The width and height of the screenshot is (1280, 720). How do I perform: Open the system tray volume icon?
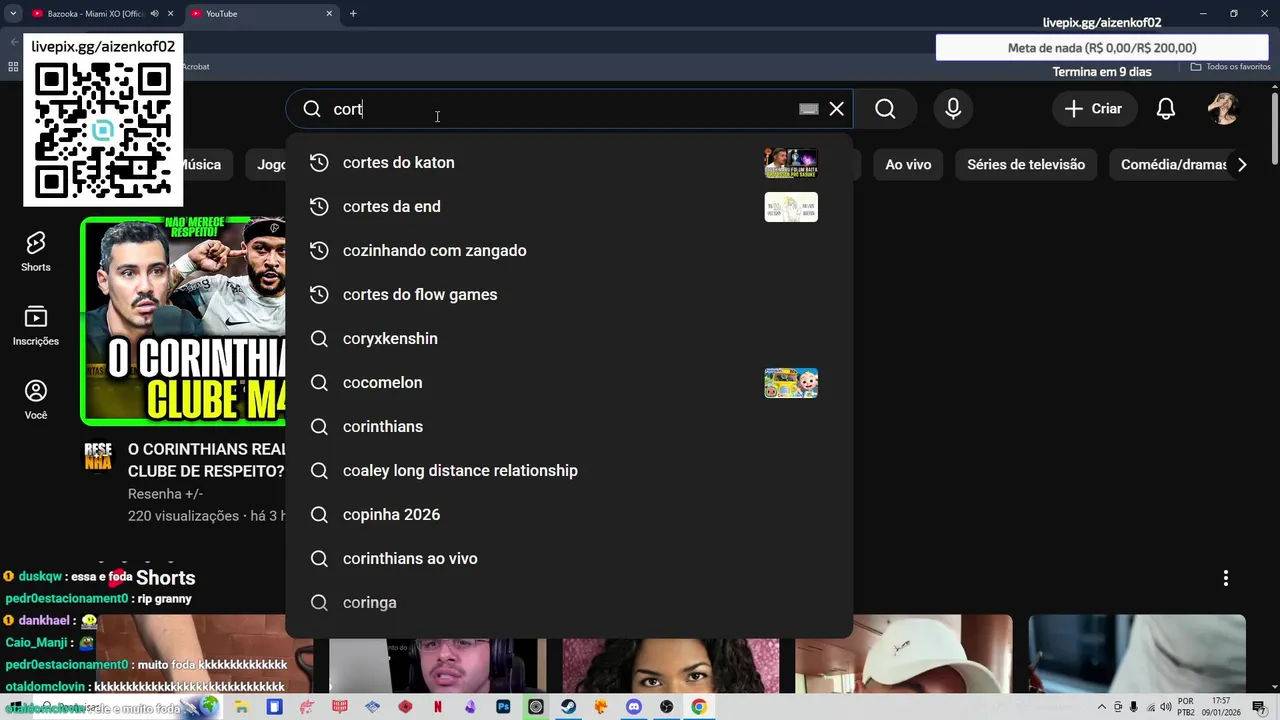[1166, 707]
